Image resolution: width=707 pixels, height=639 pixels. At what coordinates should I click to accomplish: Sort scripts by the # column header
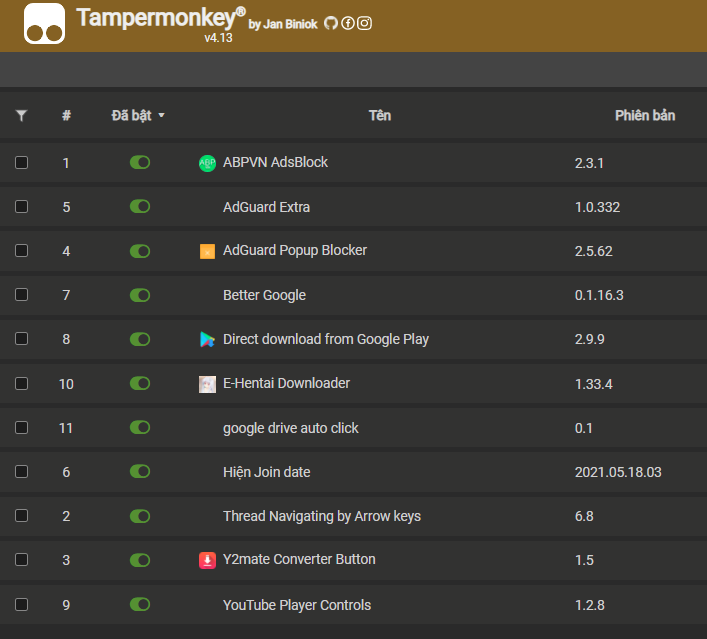pos(66,115)
